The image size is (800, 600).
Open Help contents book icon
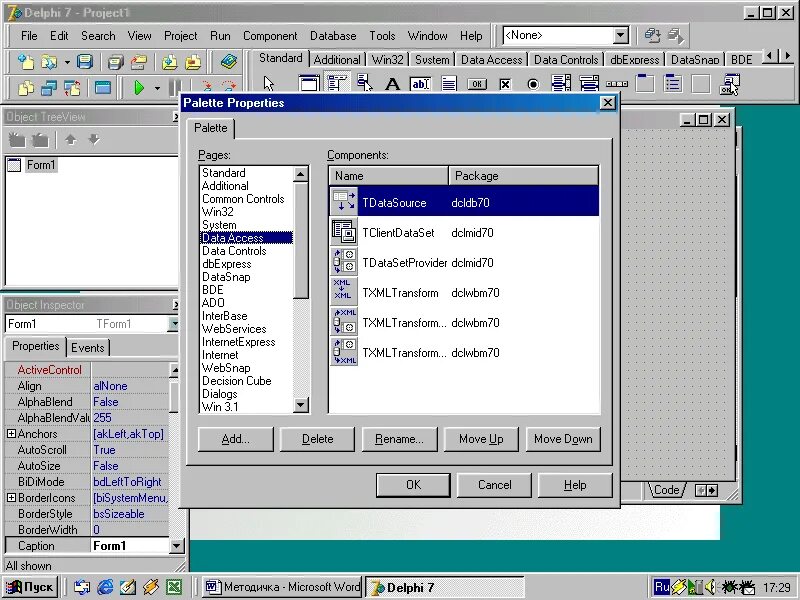(x=229, y=62)
